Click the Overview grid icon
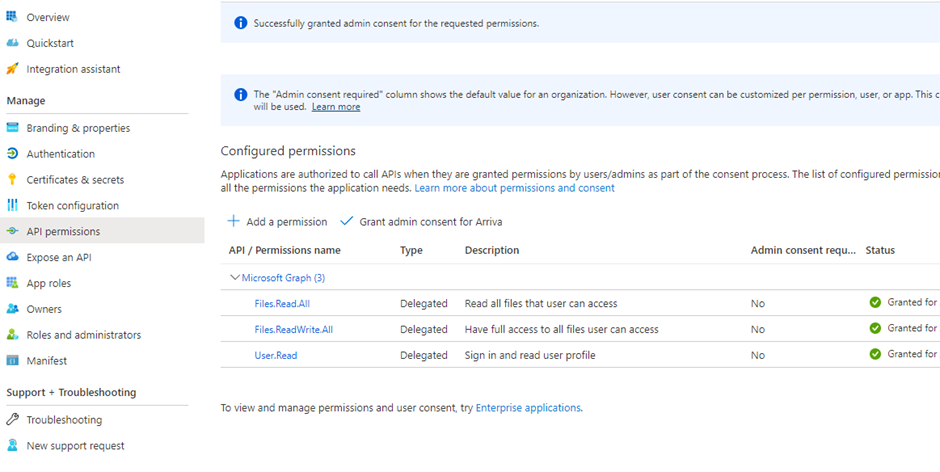The width and height of the screenshot is (940, 472). (12, 17)
